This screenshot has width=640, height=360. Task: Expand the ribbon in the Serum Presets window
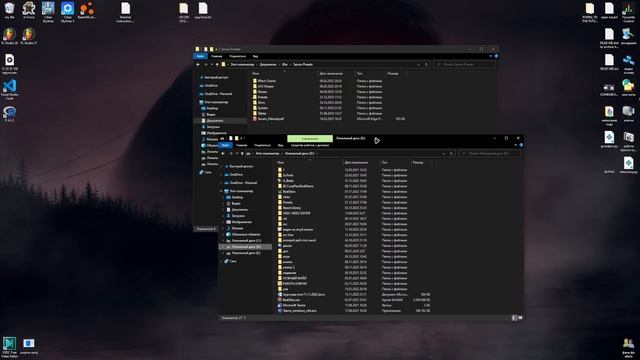491,56
